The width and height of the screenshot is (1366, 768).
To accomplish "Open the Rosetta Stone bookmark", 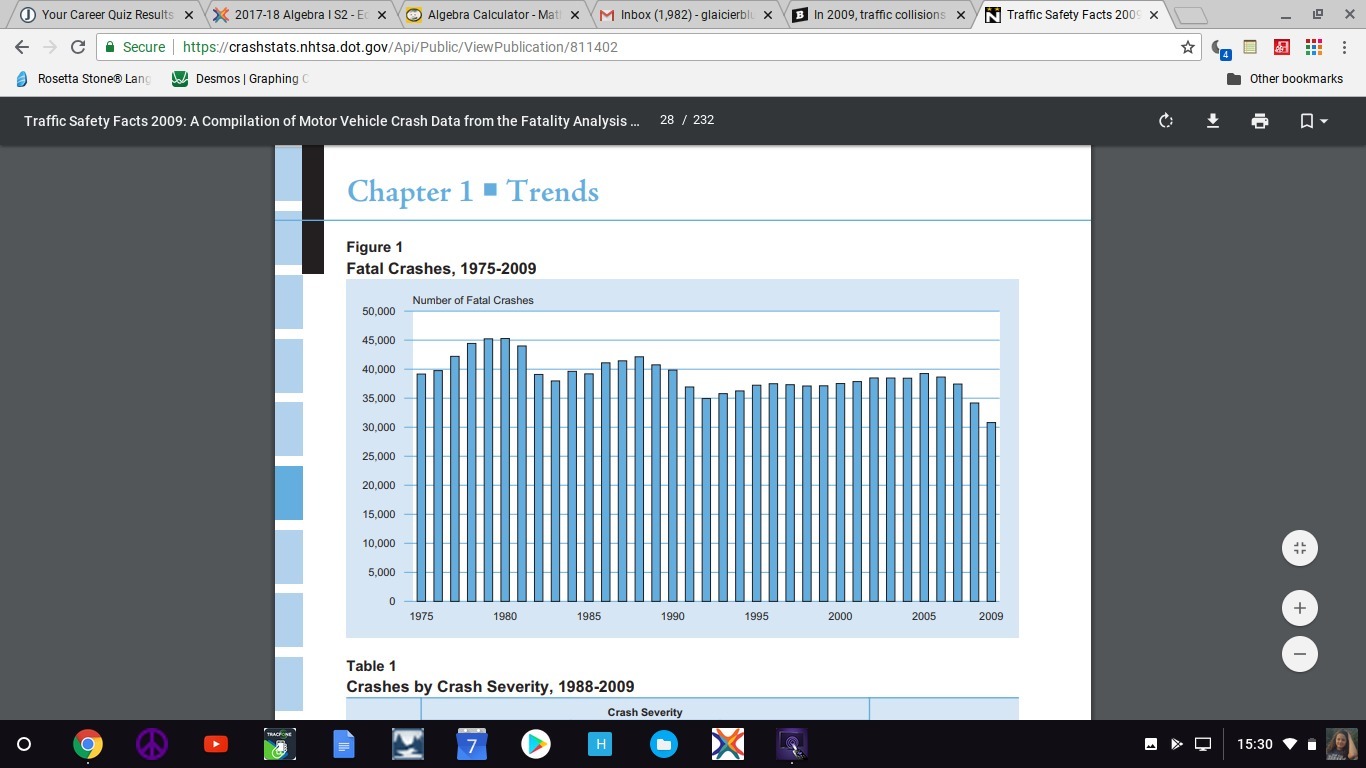I will [83, 79].
